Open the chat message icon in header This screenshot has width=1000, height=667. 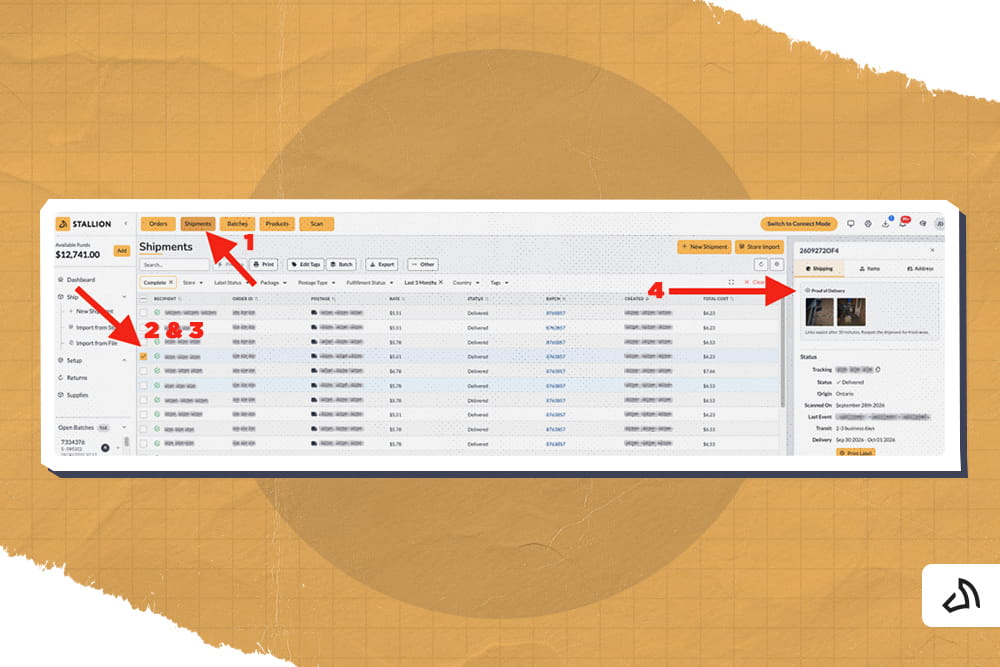[850, 224]
